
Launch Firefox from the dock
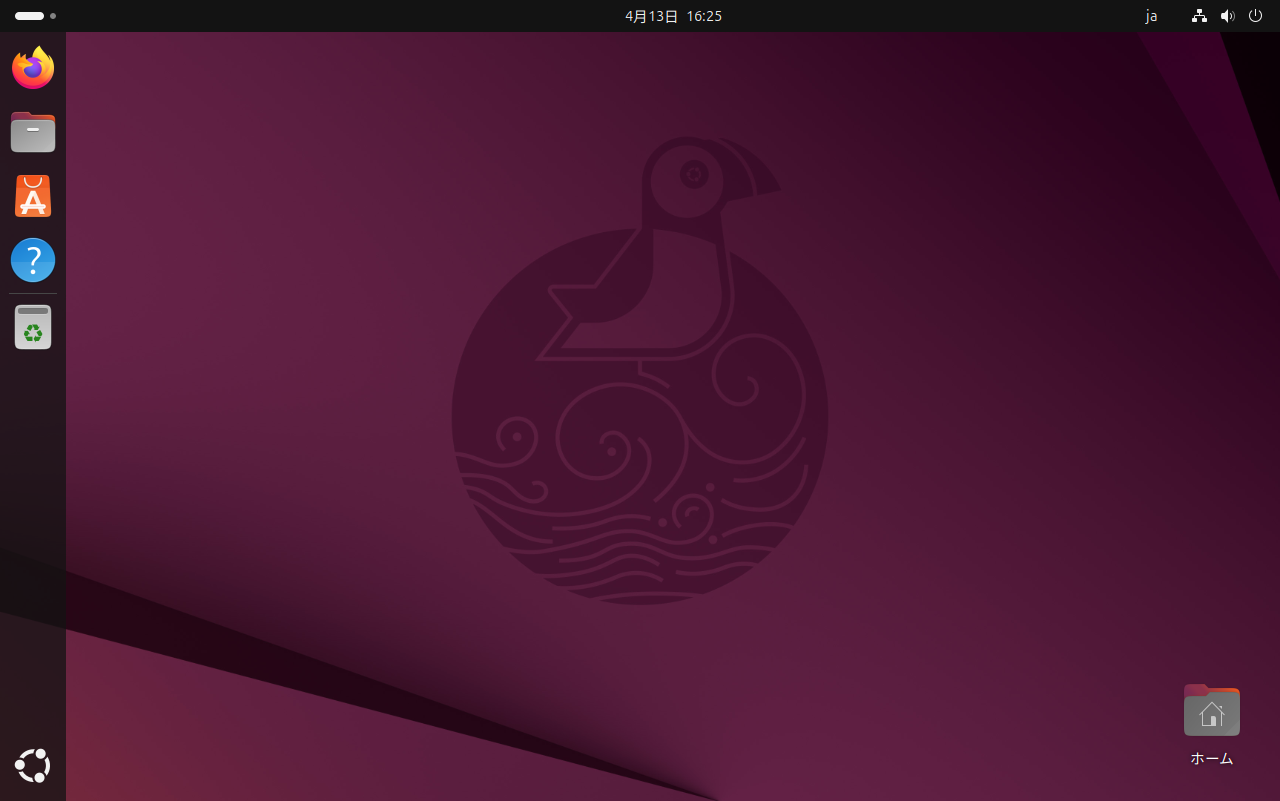point(33,68)
